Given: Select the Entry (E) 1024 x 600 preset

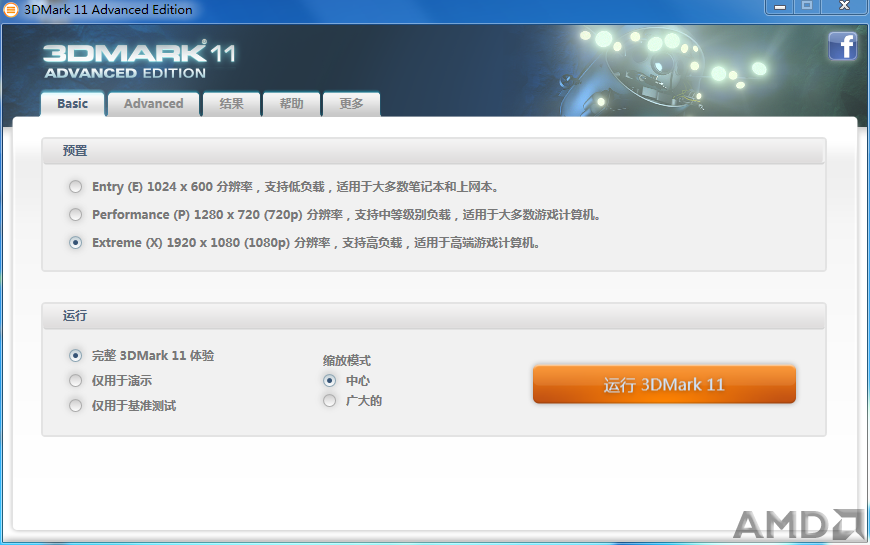Looking at the screenshot, I should (x=75, y=187).
